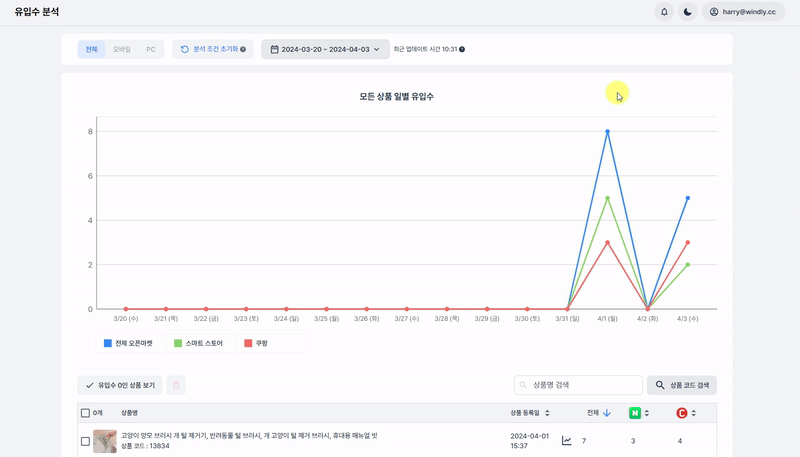Click the 상품 코드 : 13834 text

(x=145, y=446)
